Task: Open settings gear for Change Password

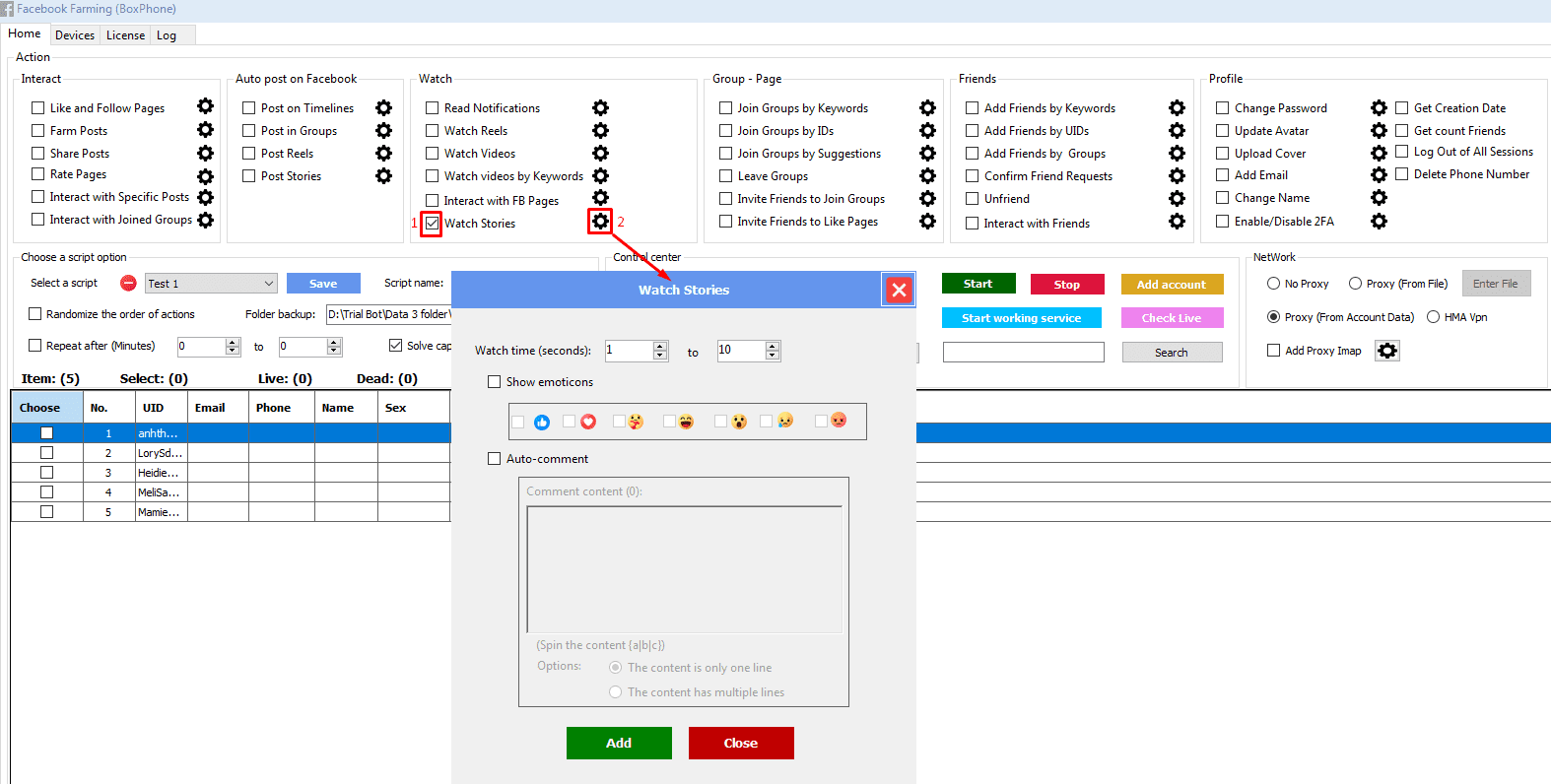Action: [x=1379, y=107]
